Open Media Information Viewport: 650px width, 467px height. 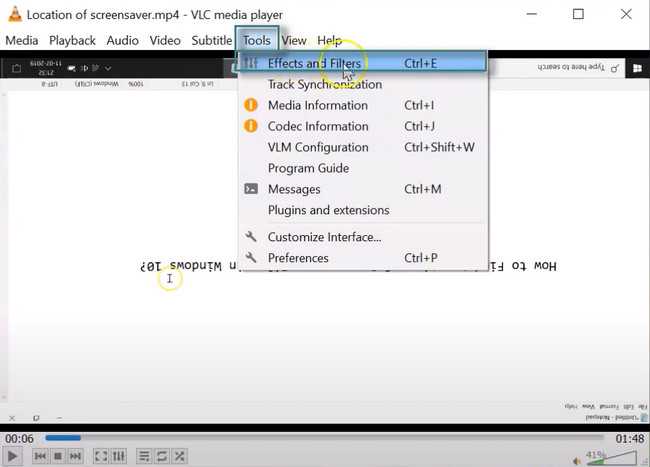[363, 105]
